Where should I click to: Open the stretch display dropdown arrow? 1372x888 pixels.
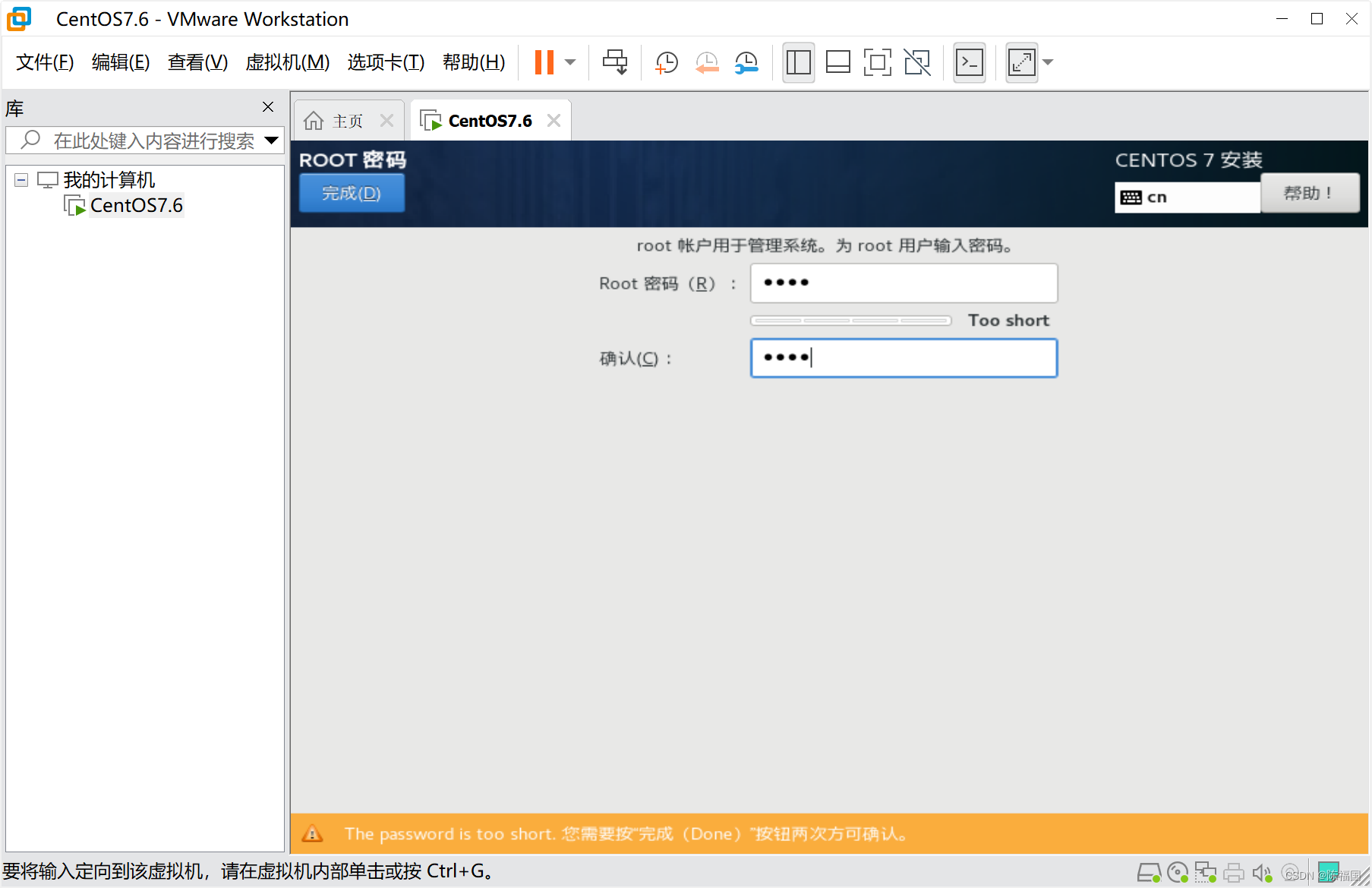point(1048,62)
